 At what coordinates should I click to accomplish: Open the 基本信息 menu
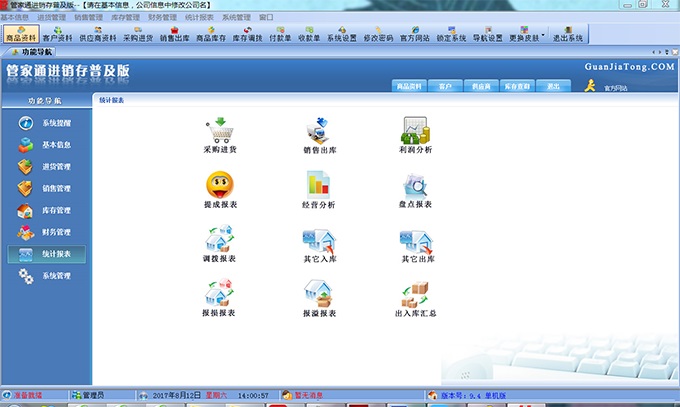14,17
